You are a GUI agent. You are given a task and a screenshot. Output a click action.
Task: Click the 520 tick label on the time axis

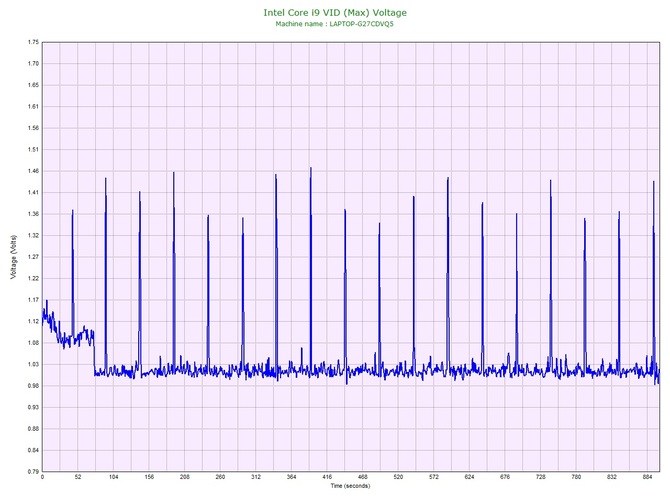398,477
